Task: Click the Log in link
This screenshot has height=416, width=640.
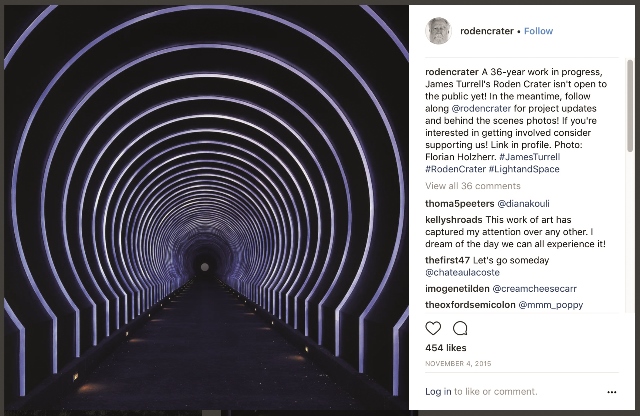Action: point(438,391)
